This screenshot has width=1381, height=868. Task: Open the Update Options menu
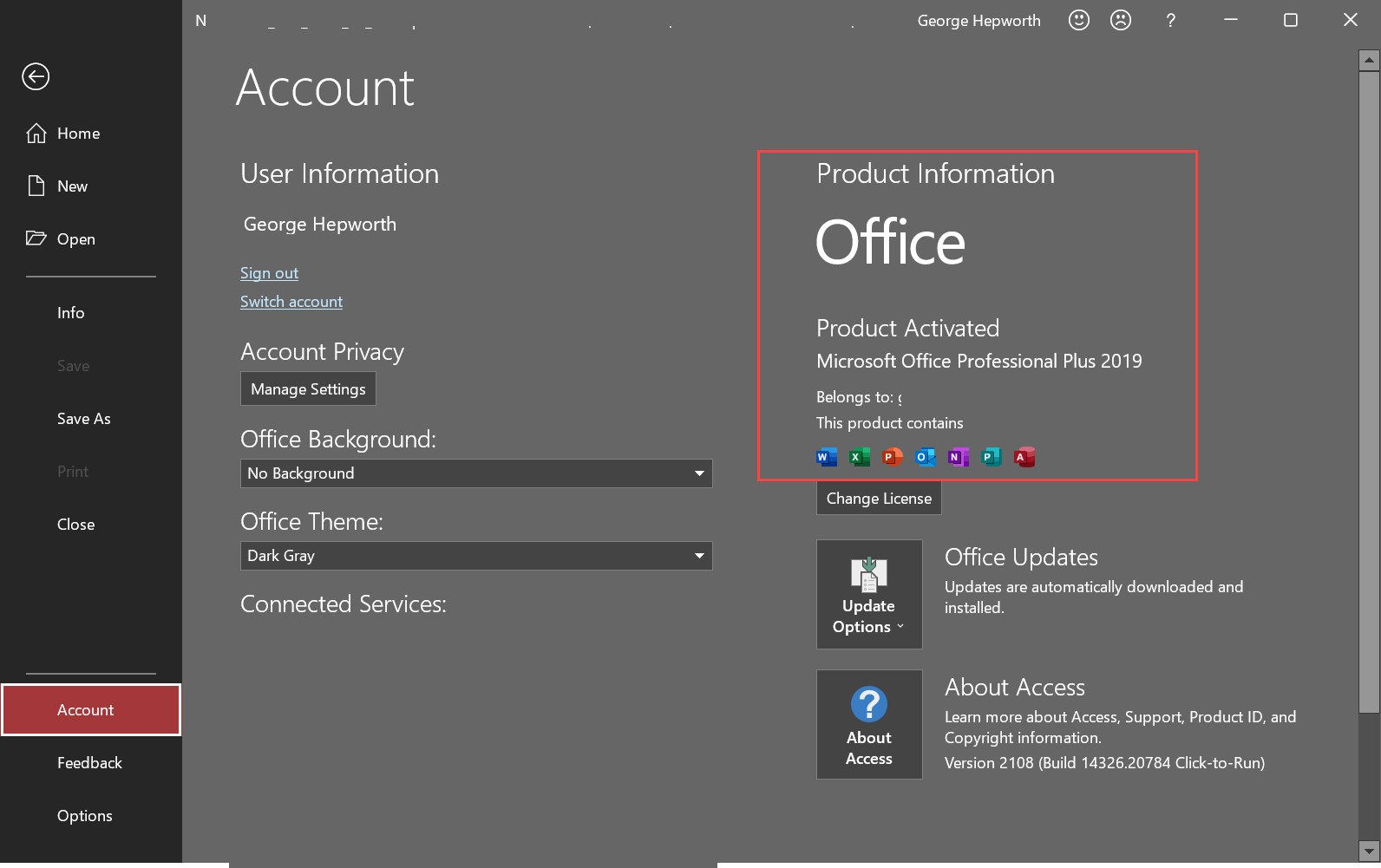tap(869, 594)
